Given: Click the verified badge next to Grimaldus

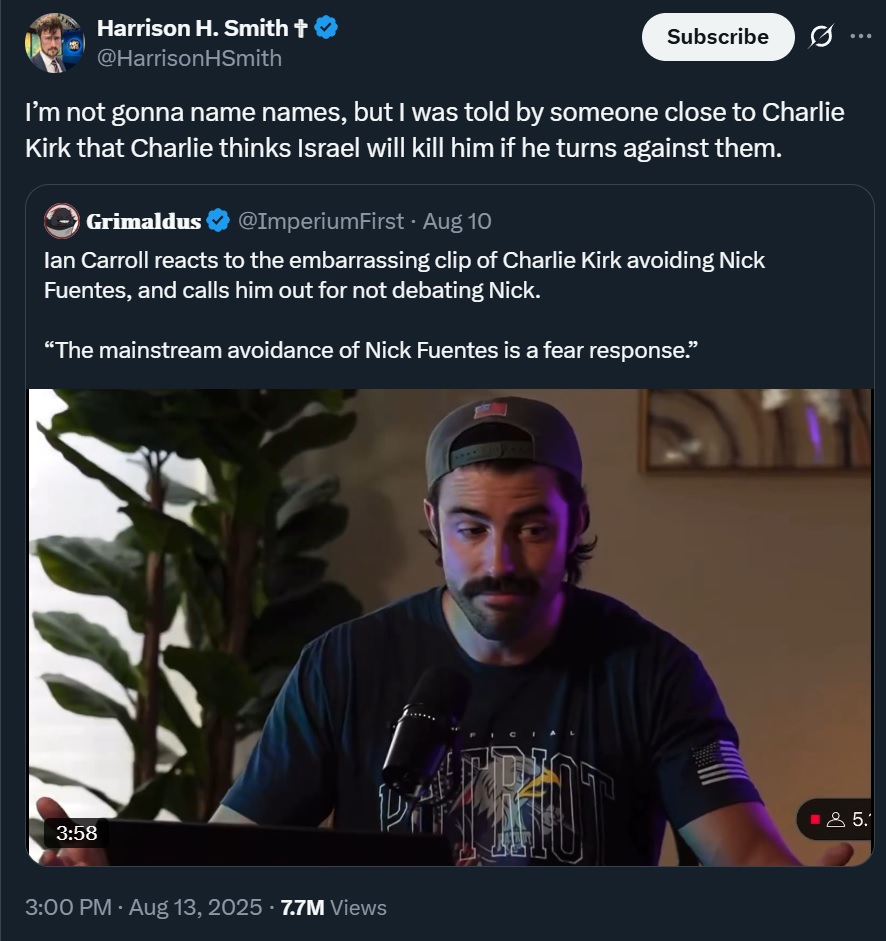Looking at the screenshot, I should tap(219, 221).
